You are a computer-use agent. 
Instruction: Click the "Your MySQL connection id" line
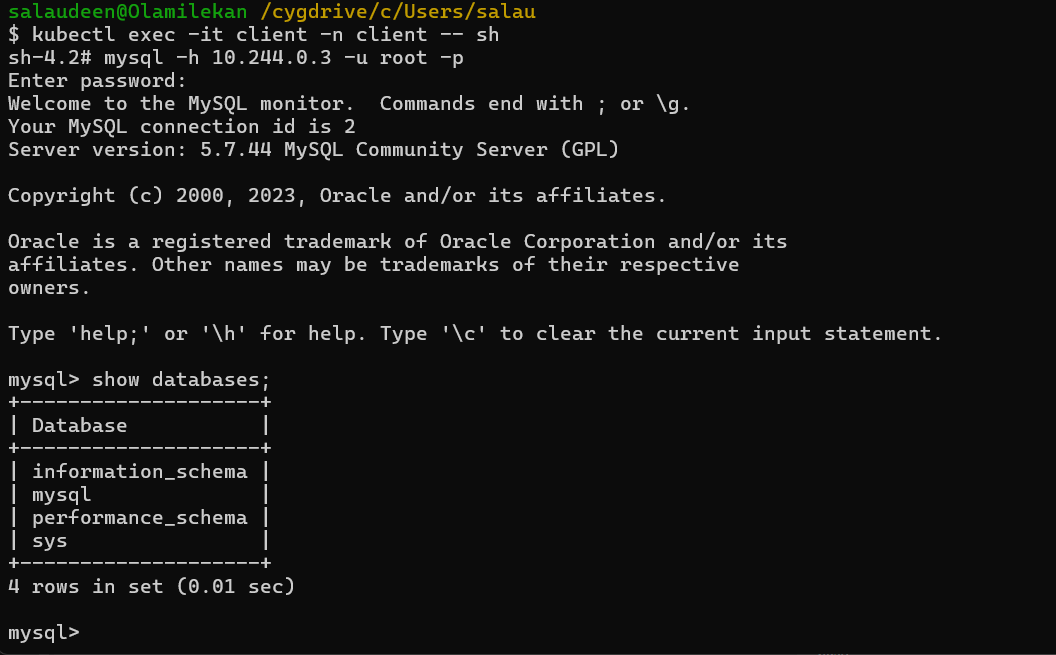[x=181, y=127]
